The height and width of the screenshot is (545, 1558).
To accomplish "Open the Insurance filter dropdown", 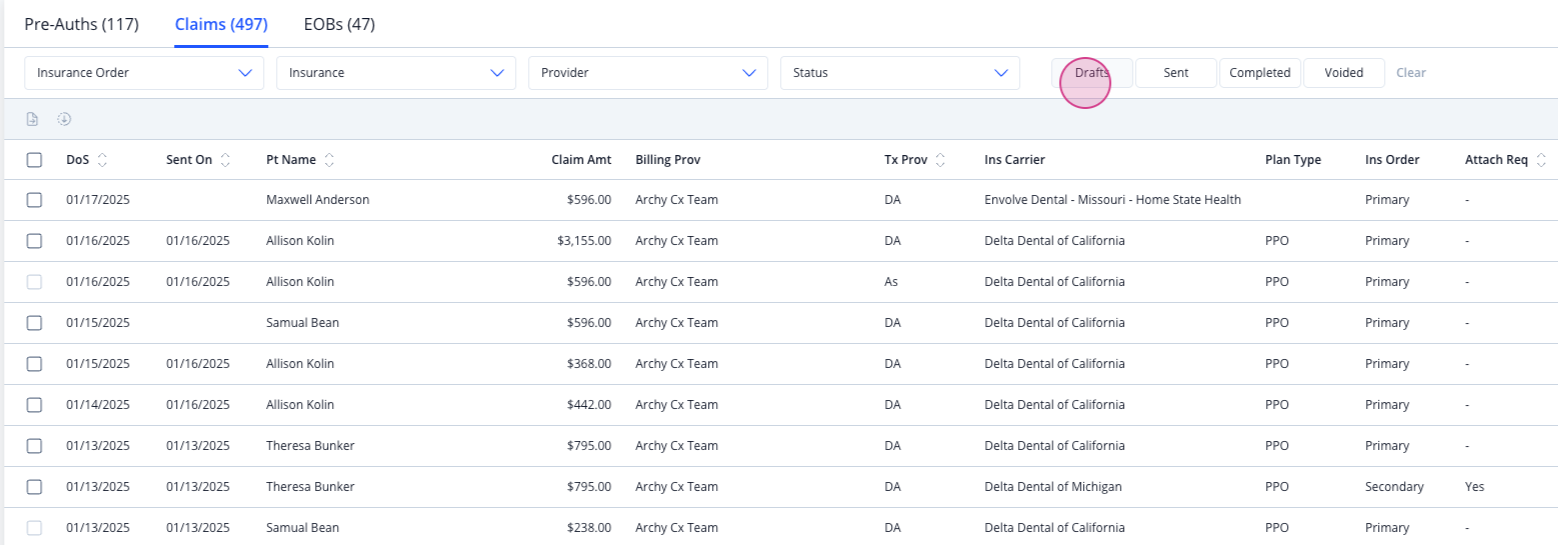I will pos(396,73).
